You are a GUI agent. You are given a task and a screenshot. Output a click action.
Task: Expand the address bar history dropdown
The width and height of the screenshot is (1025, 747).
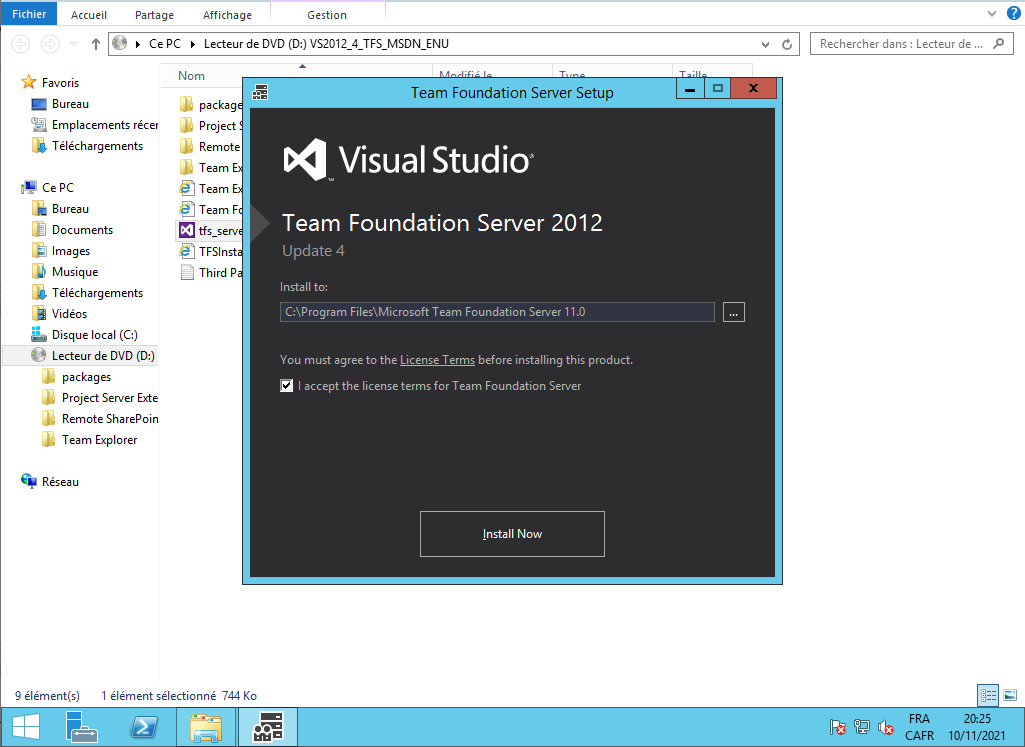(x=766, y=44)
